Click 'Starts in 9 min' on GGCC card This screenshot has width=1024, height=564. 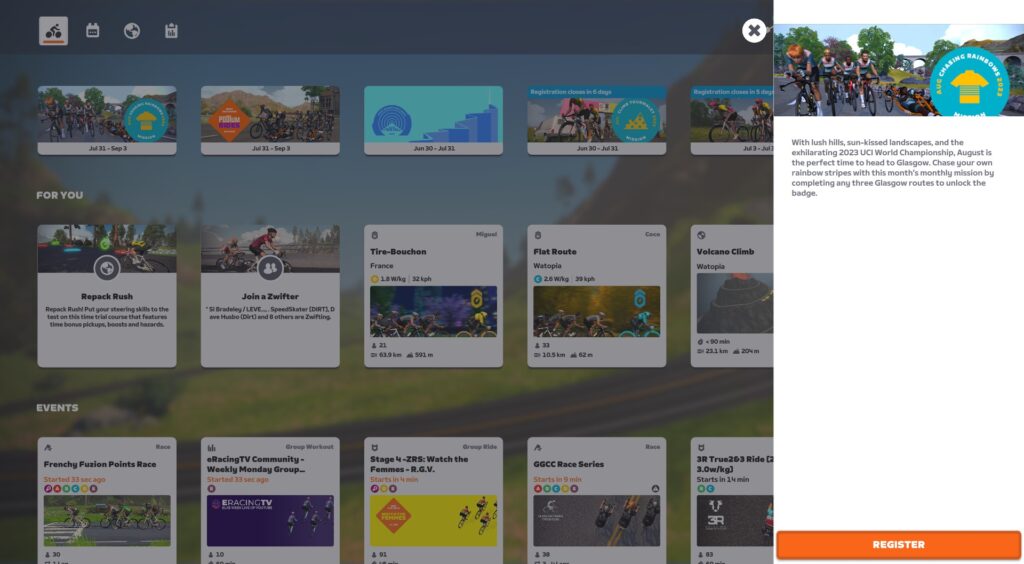coord(557,479)
